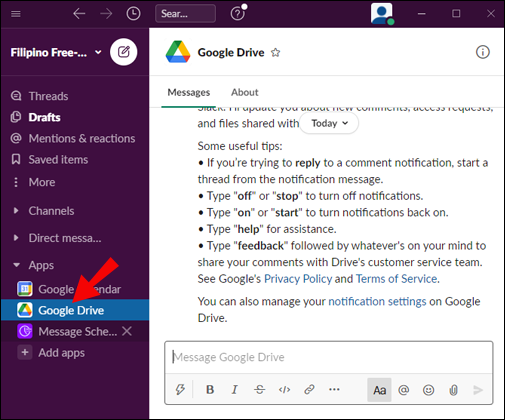Star the Google Drive conversation
Viewport: 505px width, 420px height.
coord(275,52)
